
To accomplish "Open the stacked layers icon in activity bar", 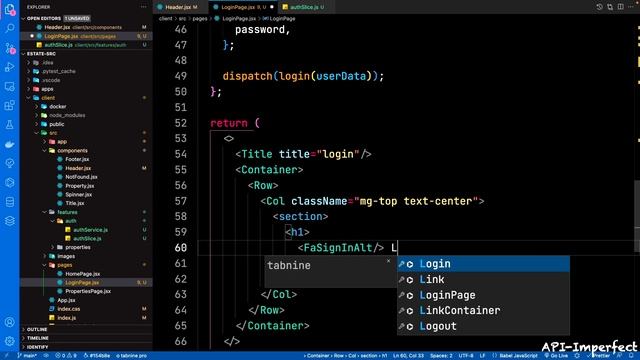I will pyautogui.click(x=9, y=221).
